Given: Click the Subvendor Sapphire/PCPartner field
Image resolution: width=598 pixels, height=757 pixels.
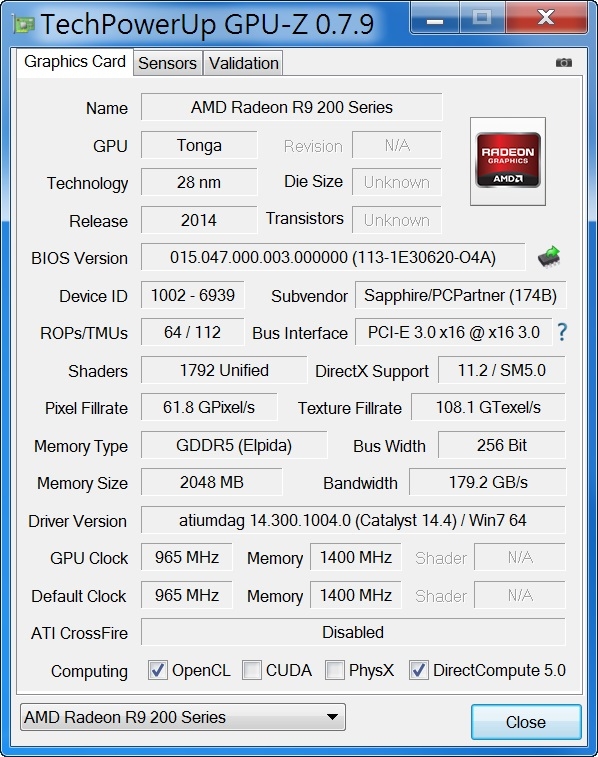Looking at the screenshot, I should coord(460,295).
